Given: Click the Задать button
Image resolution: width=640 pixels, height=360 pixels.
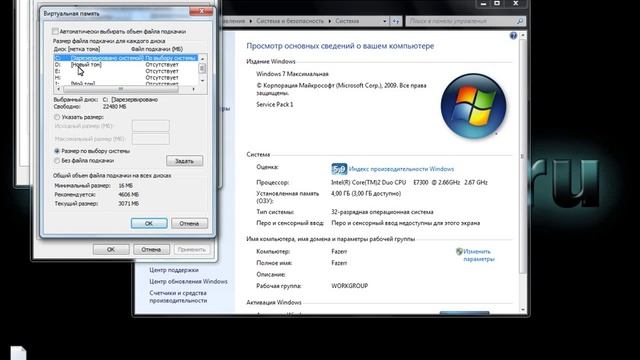Looking at the screenshot, I should pyautogui.click(x=184, y=161).
